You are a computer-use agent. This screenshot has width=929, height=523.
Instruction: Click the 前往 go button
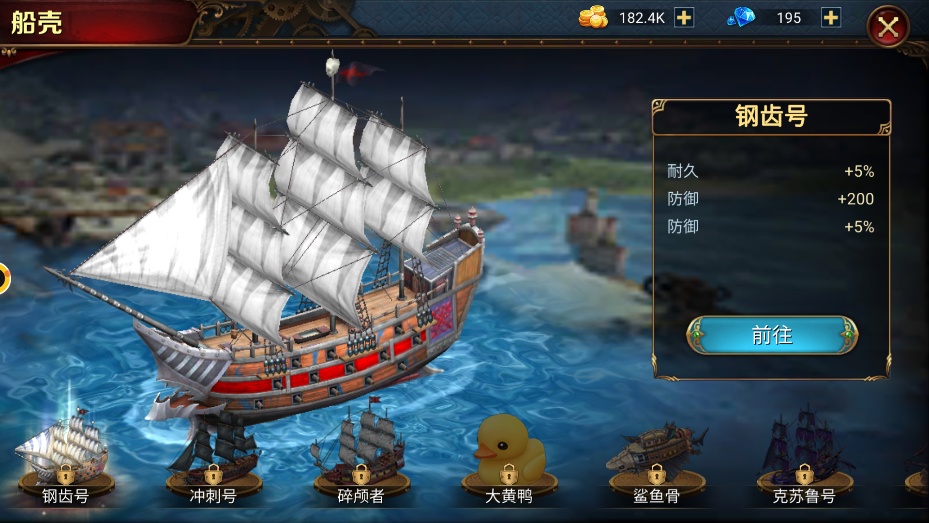point(771,335)
